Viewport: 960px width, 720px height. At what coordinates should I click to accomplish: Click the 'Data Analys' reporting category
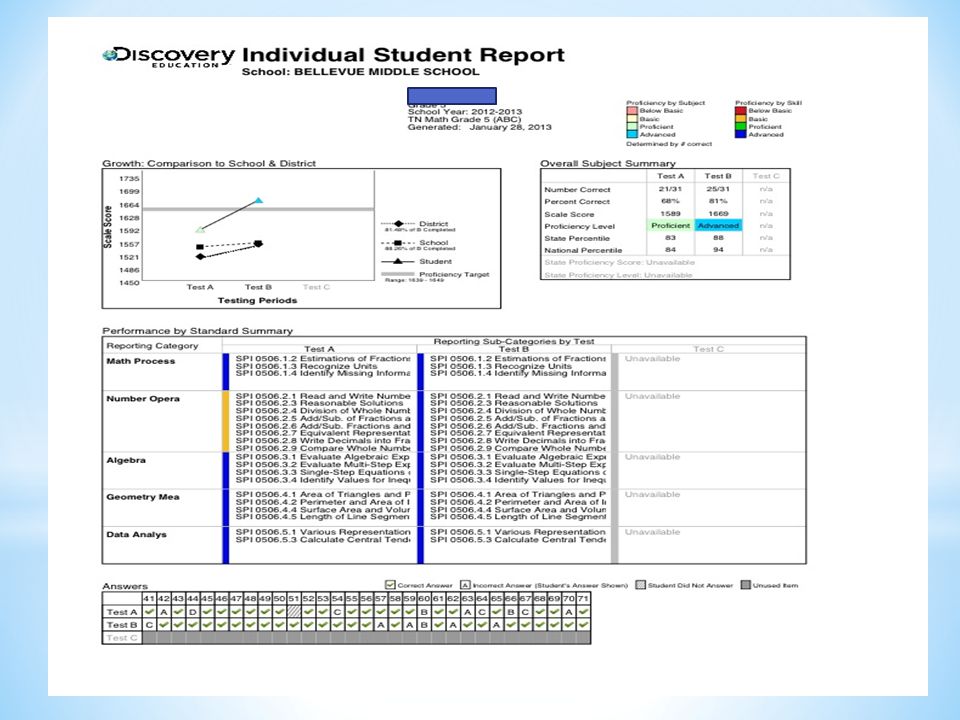pyautogui.click(x=137, y=534)
